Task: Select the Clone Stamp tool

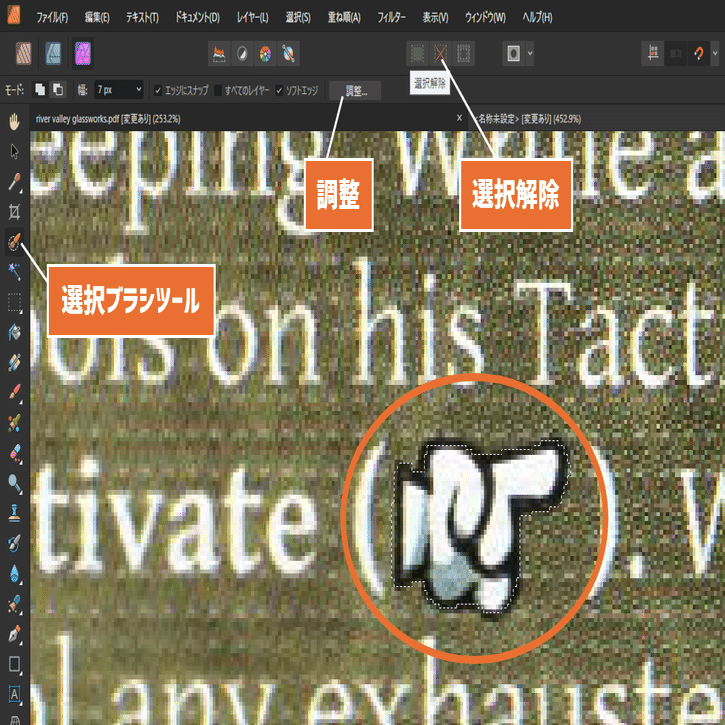Action: coord(14,513)
